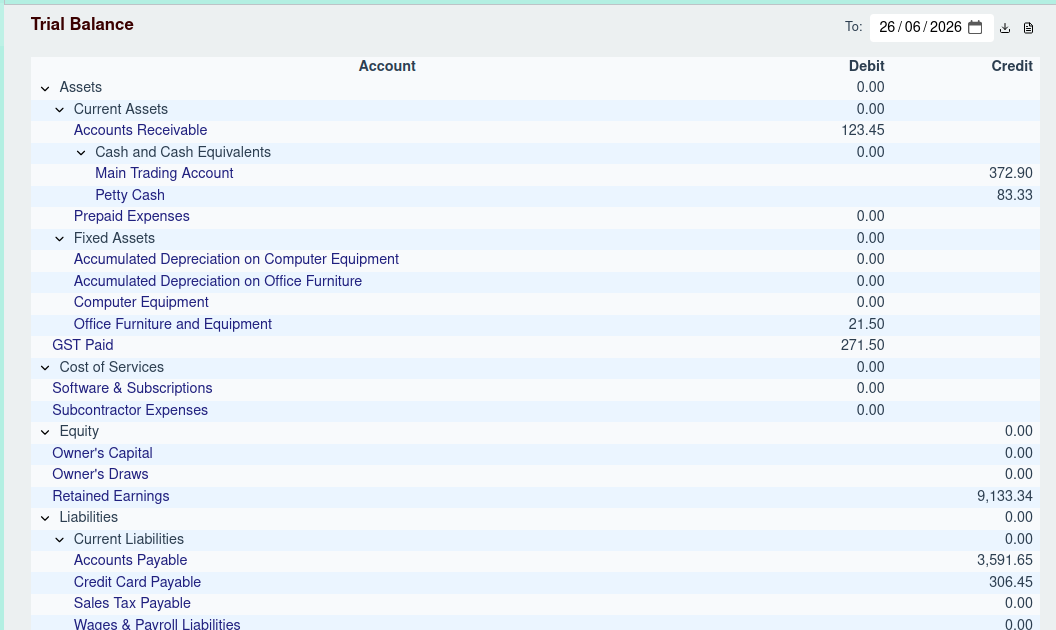
Task: Open Wages & Payroll Liabilities account
Action: pyautogui.click(x=157, y=624)
